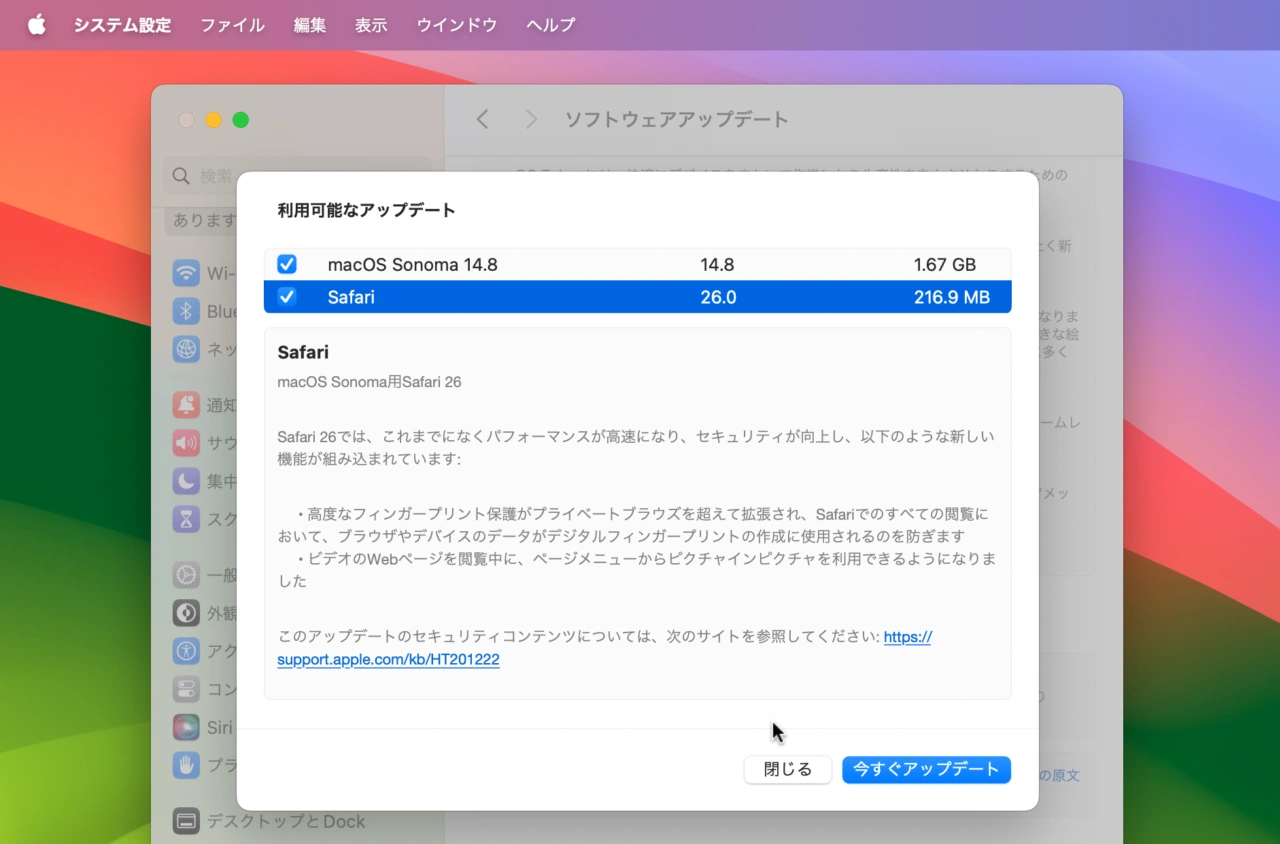
Task: Open the Notifications (通知) settings icon
Action: point(186,404)
